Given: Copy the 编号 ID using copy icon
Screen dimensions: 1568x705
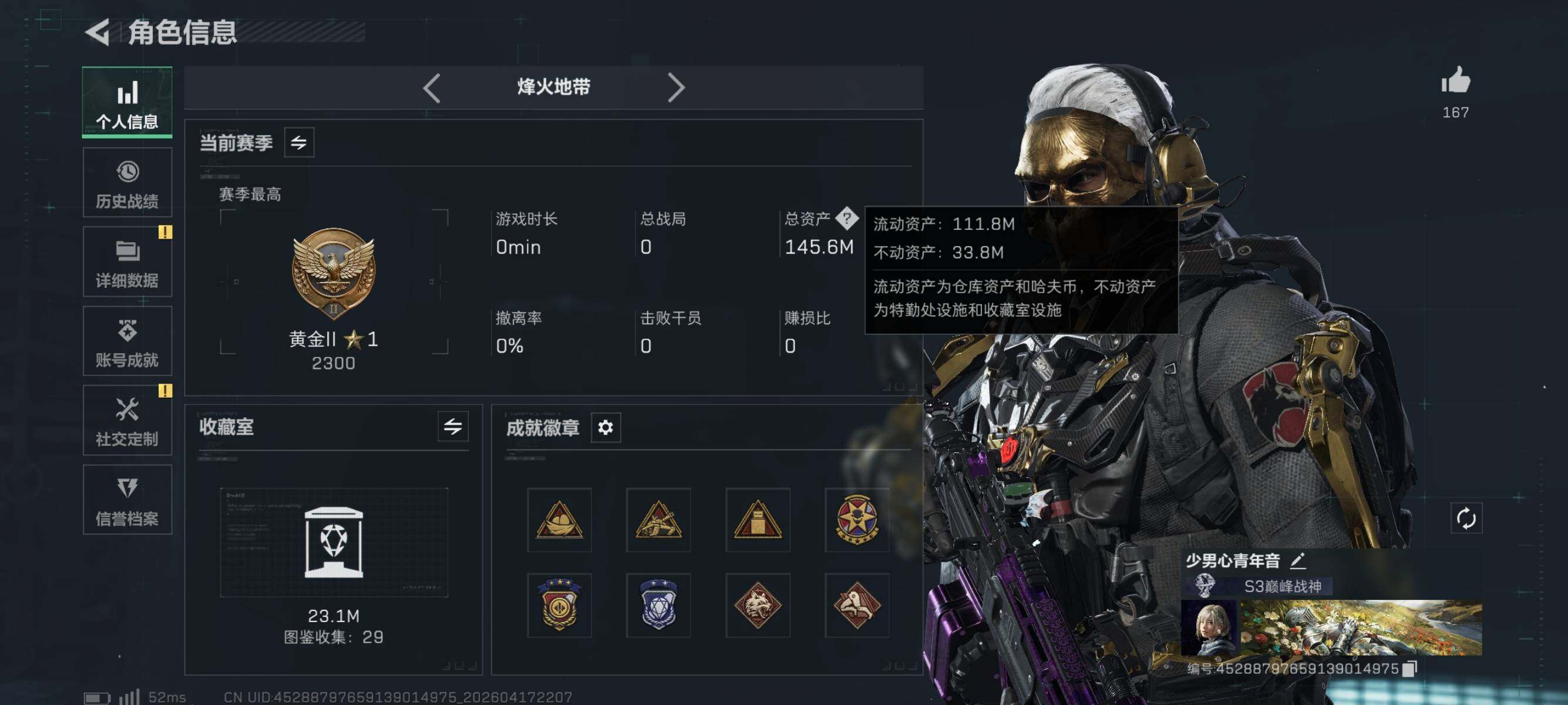Looking at the screenshot, I should click(x=1409, y=669).
